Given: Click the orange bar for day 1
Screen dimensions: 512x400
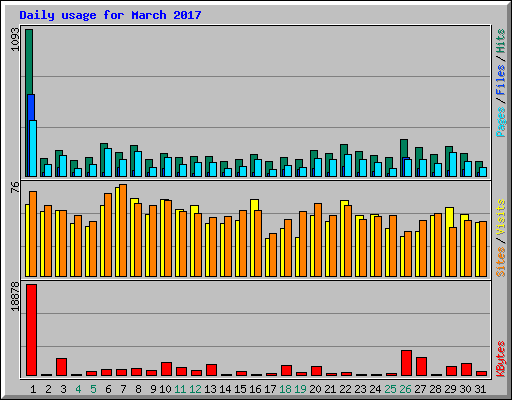Looking at the screenshot, I should (33, 234).
